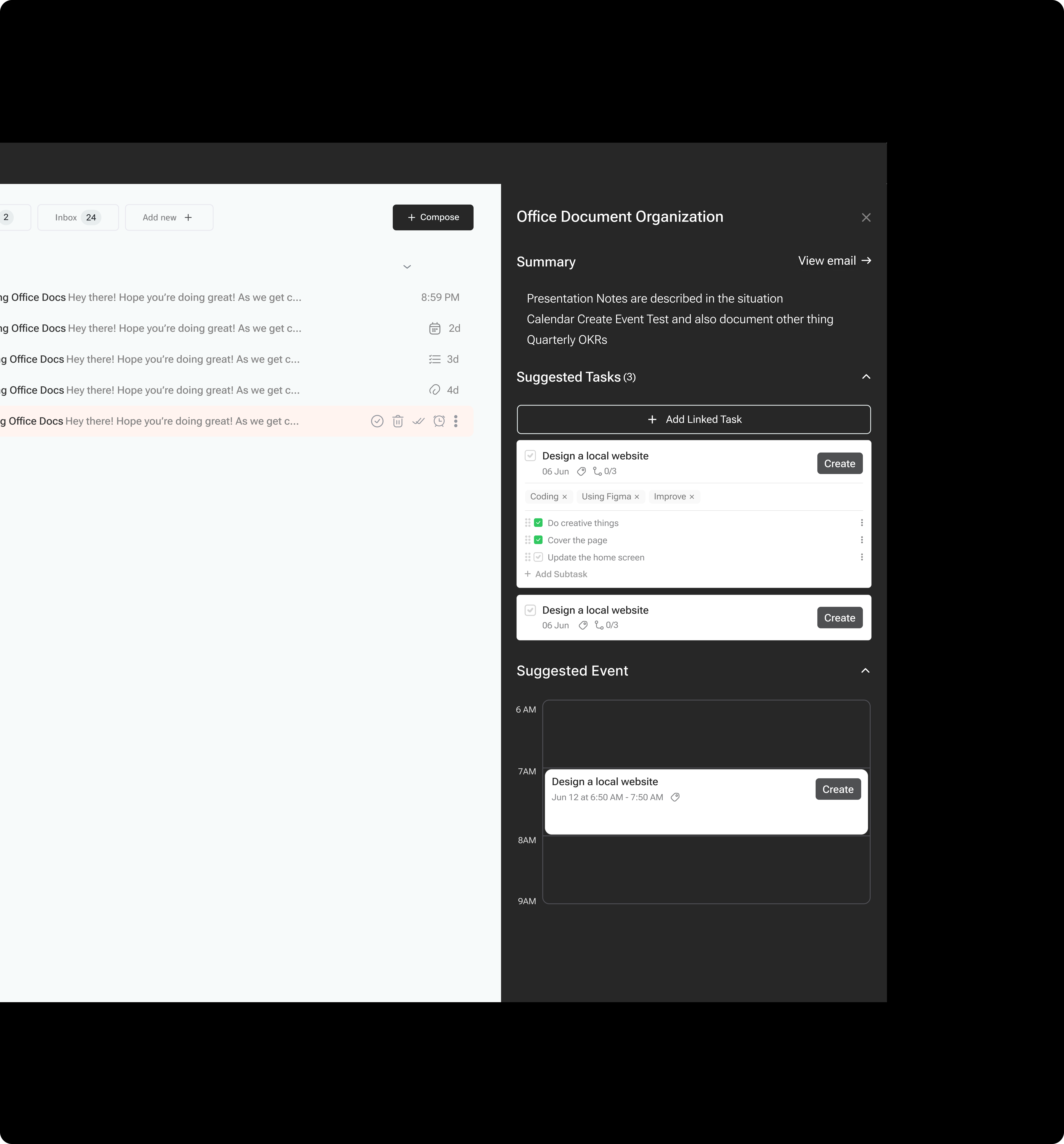Switch to the Inbox 24 tab

tap(78, 217)
